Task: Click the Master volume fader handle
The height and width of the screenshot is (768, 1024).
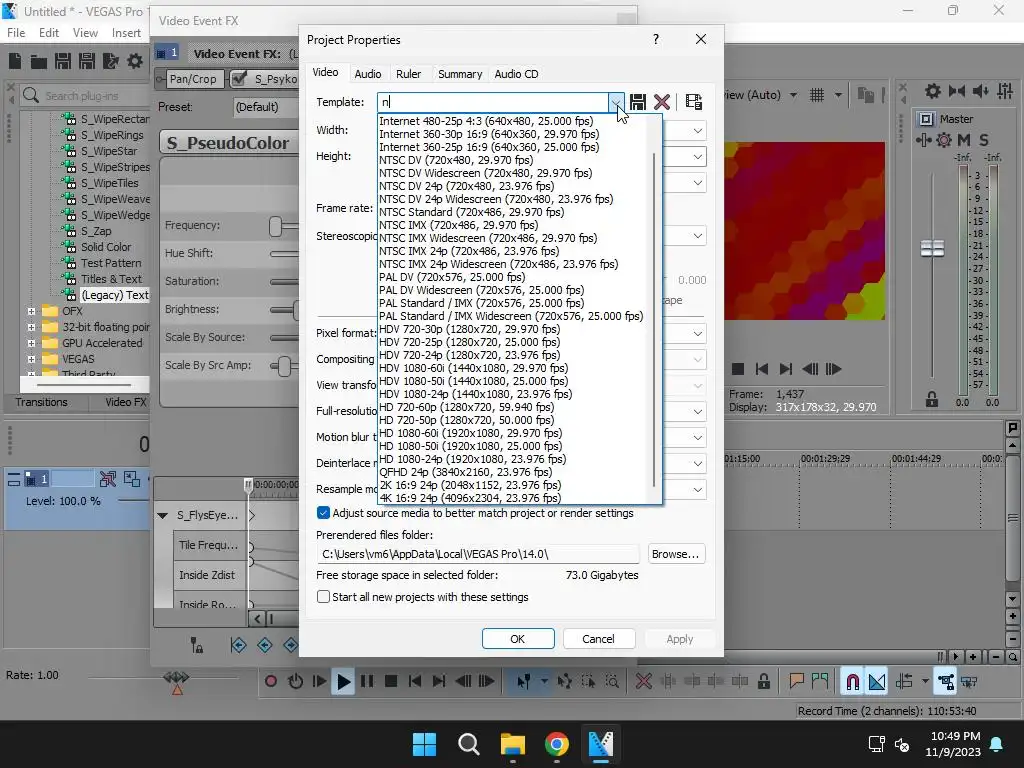Action: coord(932,248)
